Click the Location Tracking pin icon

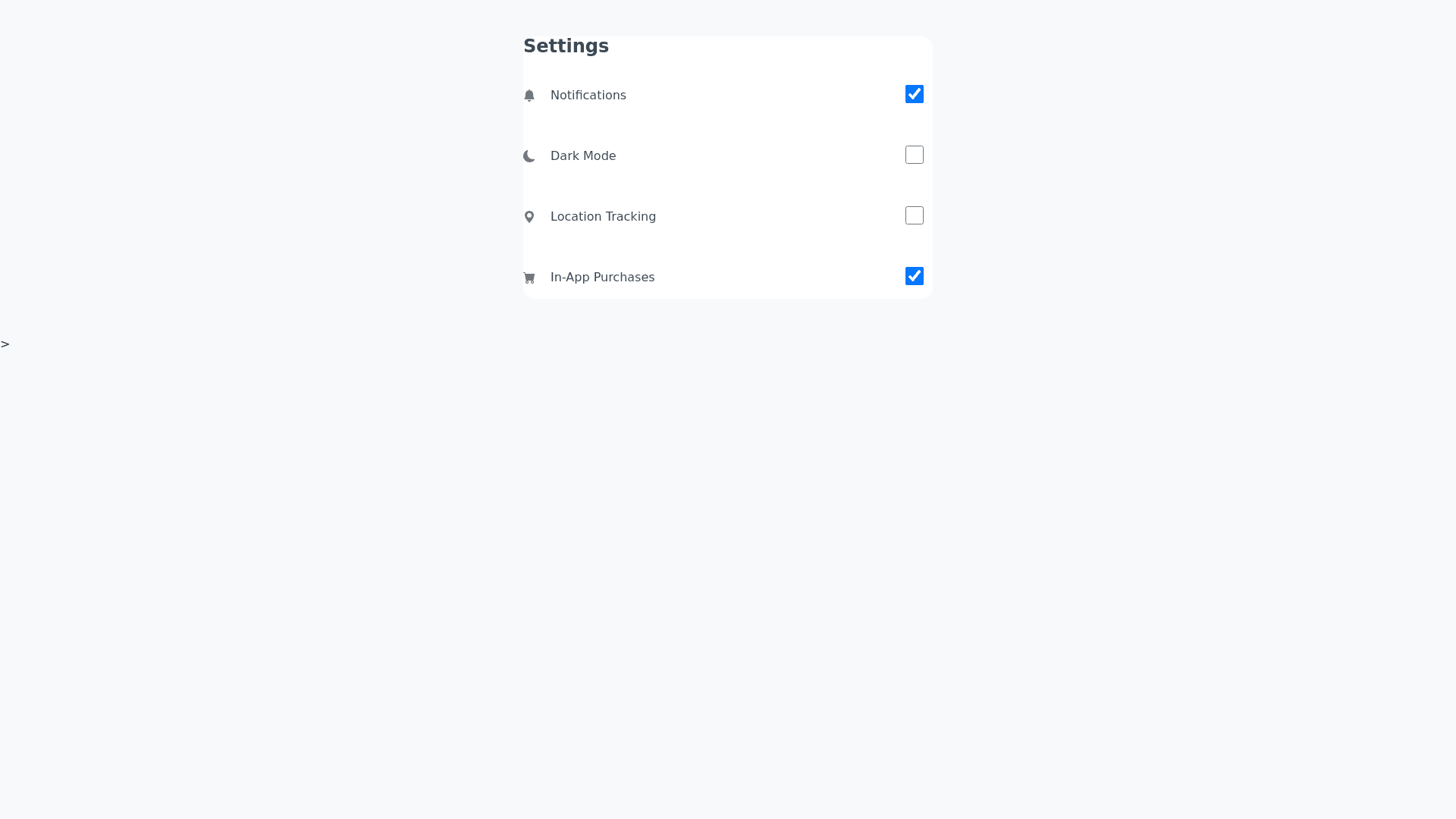[x=529, y=217]
